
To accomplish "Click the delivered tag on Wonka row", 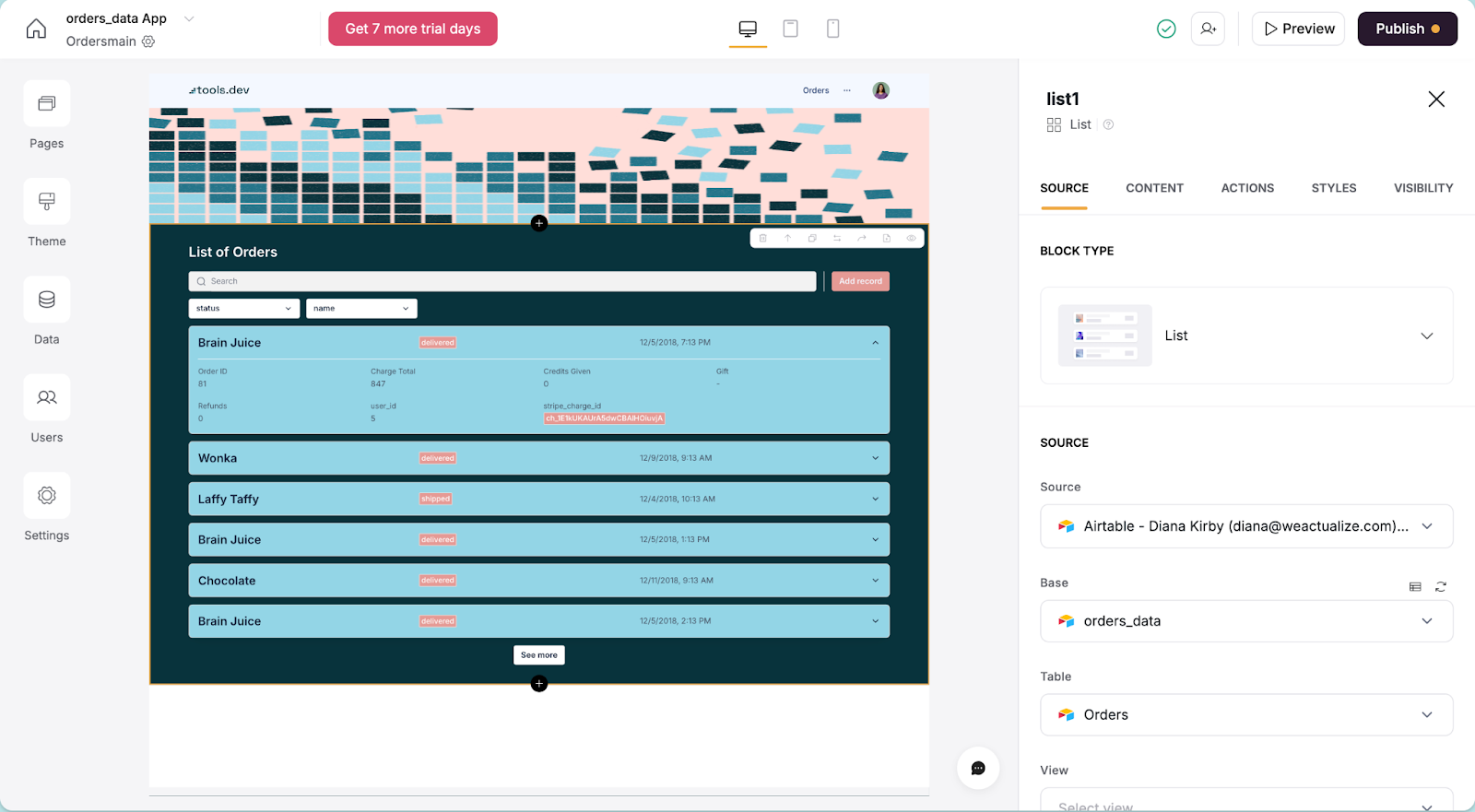I will [x=438, y=458].
